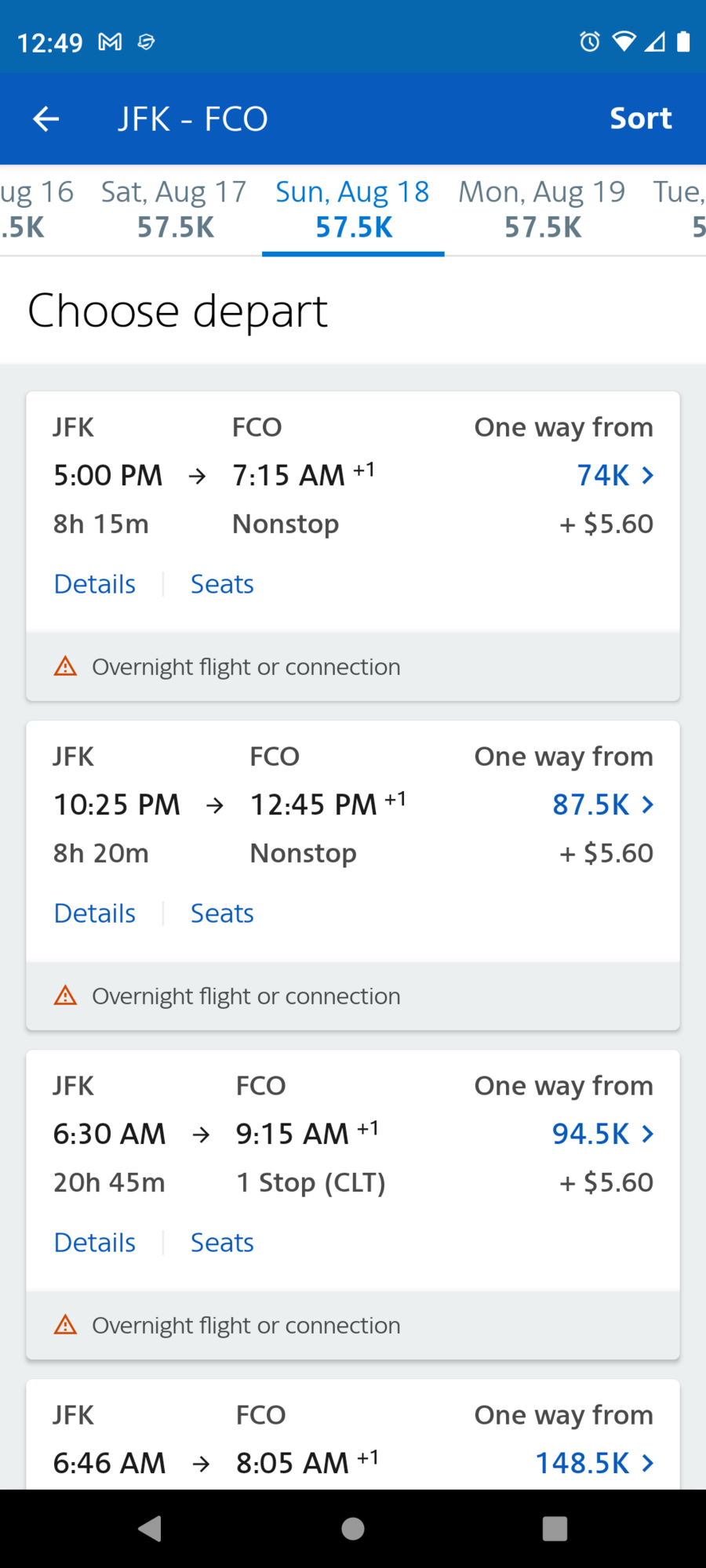Expand the 94.5K fare chevron
This screenshot has width=706, height=1568.
(648, 1134)
